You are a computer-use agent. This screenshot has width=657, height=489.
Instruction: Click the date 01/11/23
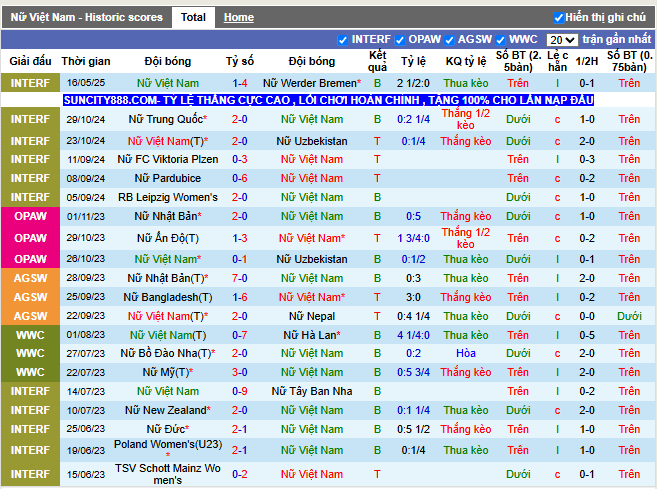(x=85, y=217)
